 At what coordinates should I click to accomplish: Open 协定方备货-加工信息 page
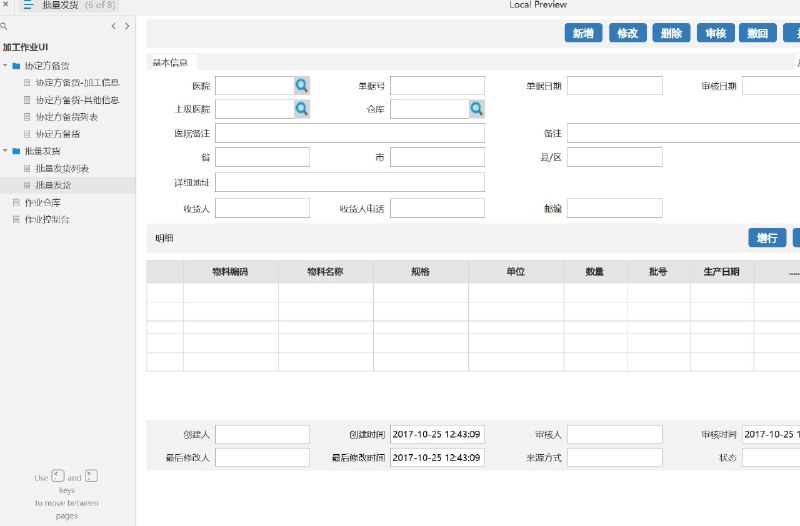tap(77, 83)
